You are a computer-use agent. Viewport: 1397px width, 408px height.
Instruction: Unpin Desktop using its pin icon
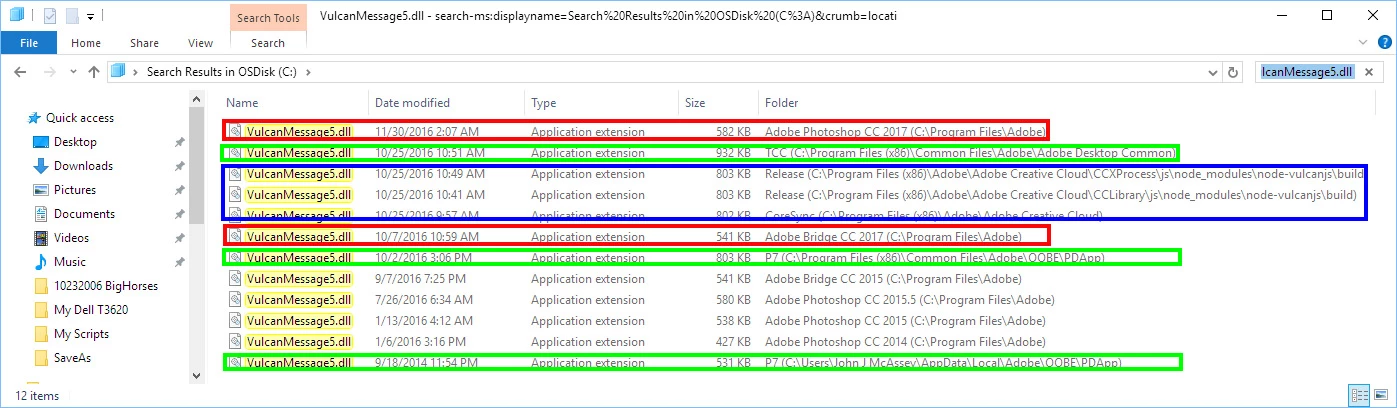click(x=179, y=142)
